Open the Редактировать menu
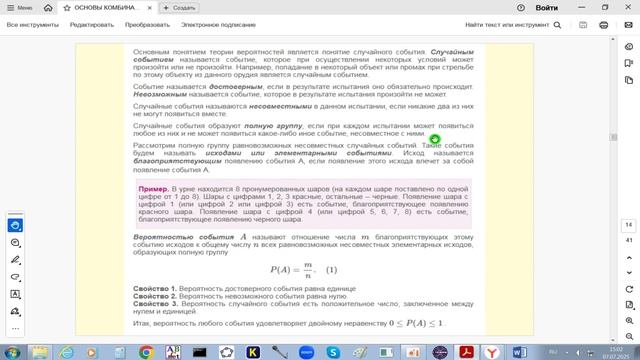Image resolution: width=640 pixels, height=360 pixels. 92,25
